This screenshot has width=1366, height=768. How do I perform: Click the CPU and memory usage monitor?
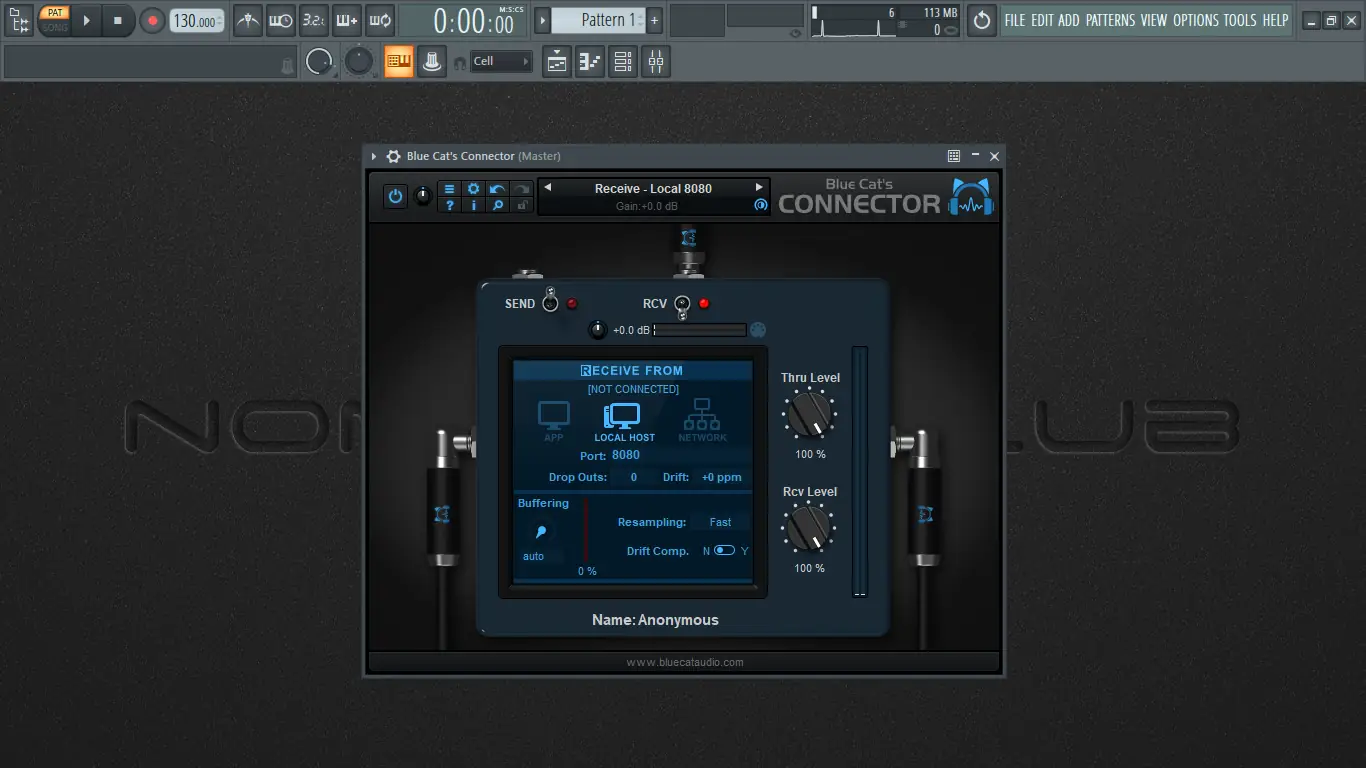click(887, 20)
